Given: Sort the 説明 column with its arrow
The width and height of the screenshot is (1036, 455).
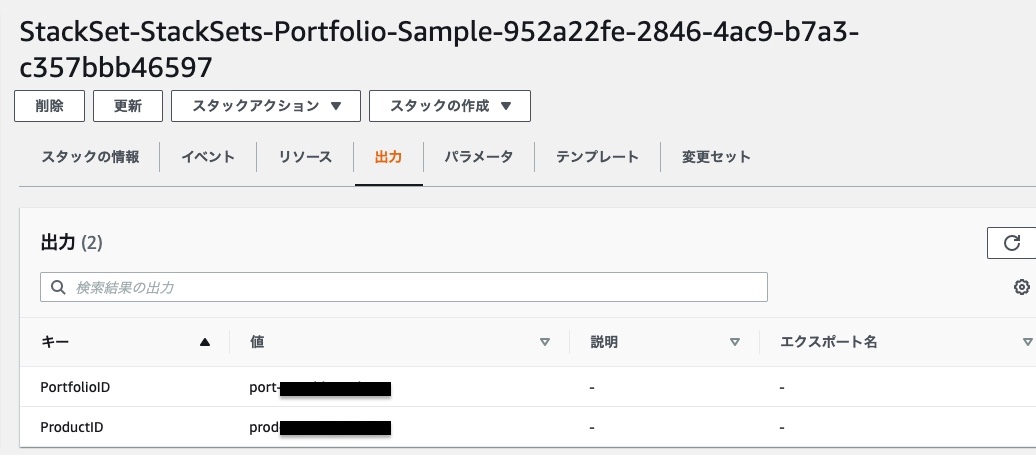Looking at the screenshot, I should [x=735, y=342].
